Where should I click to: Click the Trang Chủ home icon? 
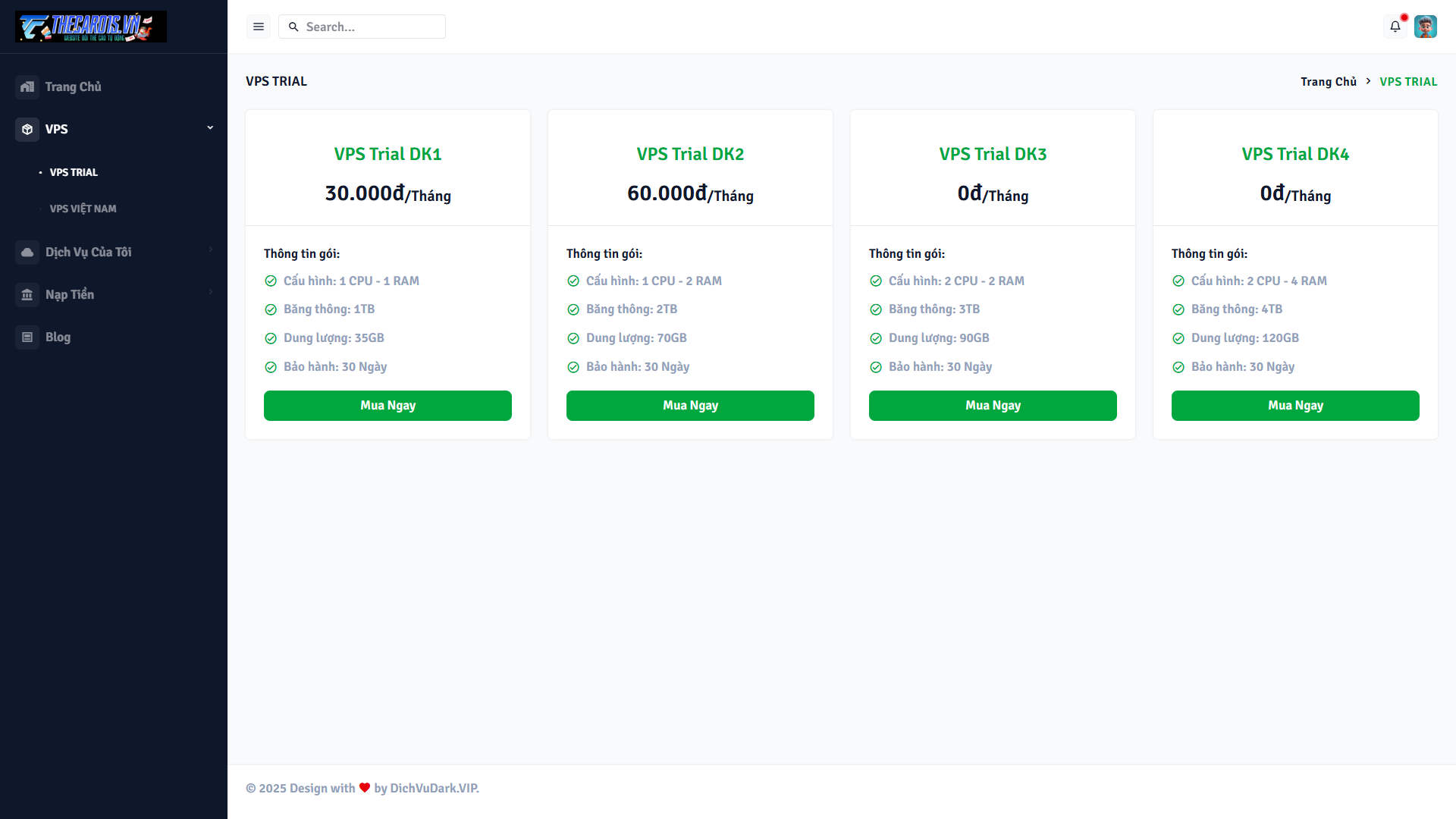[27, 87]
